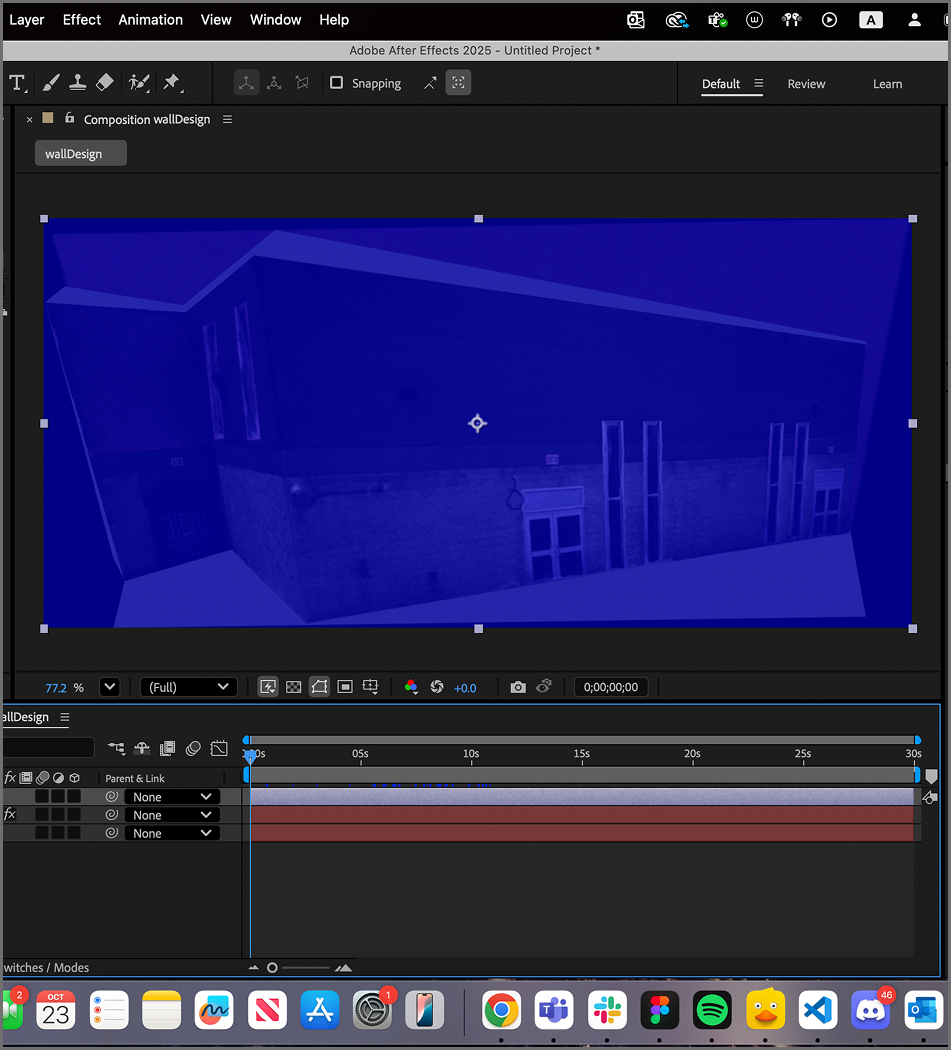This screenshot has height=1050, width=951.
Task: Switch to the Review workspace
Action: point(806,84)
